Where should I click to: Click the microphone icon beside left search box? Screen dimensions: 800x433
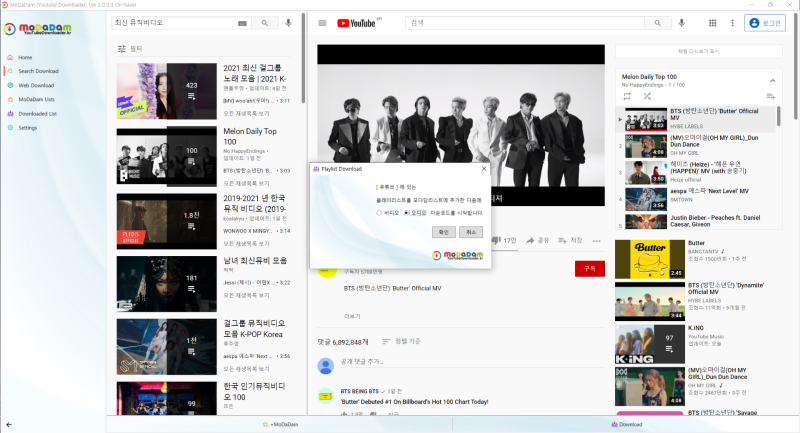pos(288,23)
